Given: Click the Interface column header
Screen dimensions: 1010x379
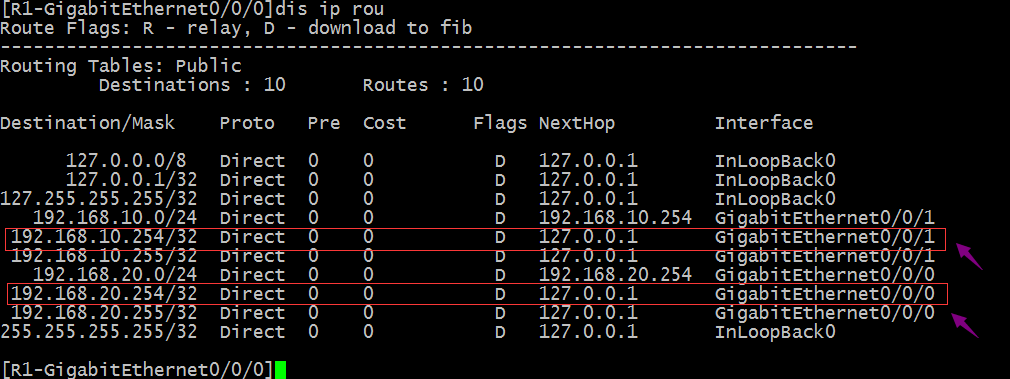Looking at the screenshot, I should [764, 123].
